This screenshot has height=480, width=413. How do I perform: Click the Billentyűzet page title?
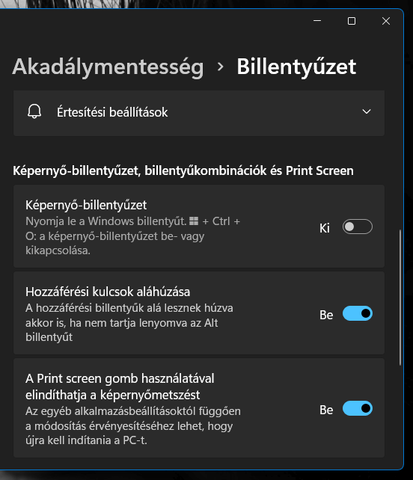pos(296,67)
